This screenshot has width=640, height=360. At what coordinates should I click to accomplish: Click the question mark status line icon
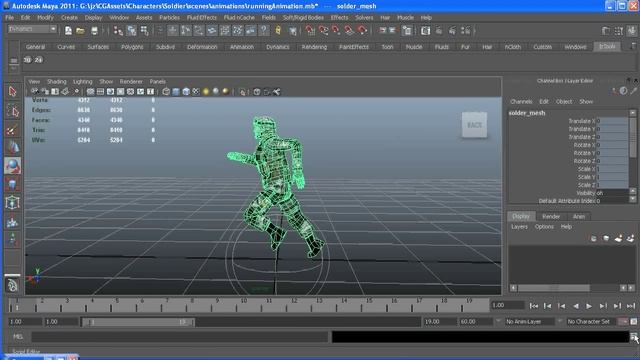coord(264,31)
